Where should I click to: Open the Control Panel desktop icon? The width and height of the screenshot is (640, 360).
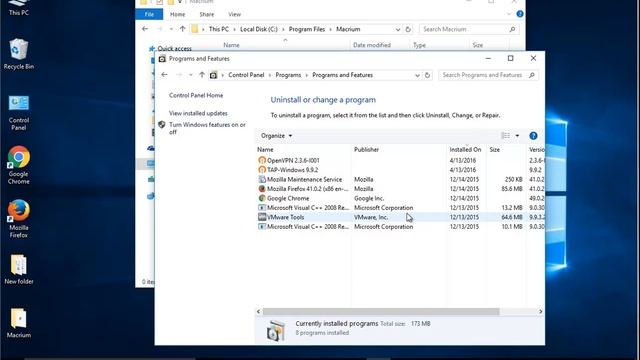(x=18, y=113)
